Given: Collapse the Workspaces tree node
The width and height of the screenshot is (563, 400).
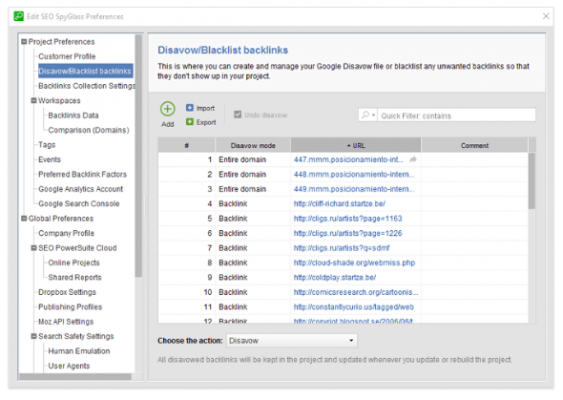Looking at the screenshot, I should tap(34, 101).
